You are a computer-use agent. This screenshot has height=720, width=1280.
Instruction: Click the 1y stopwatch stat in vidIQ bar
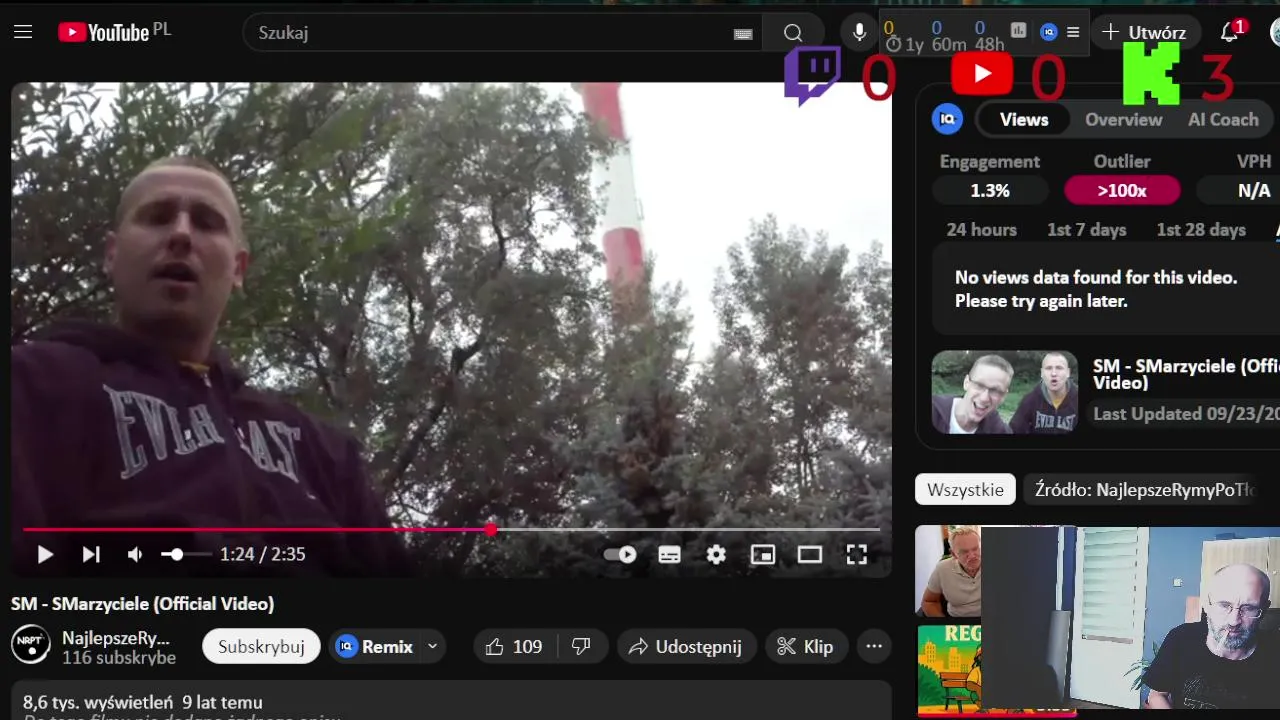click(905, 44)
